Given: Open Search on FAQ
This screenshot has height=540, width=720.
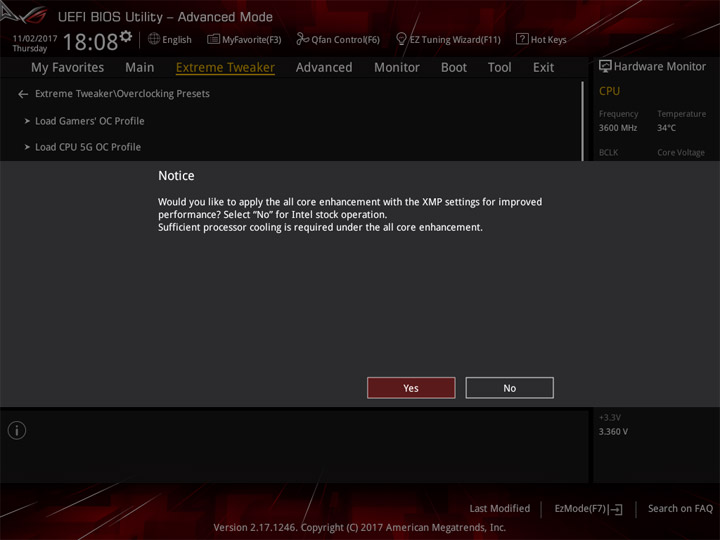Looking at the screenshot, I should 681,508.
